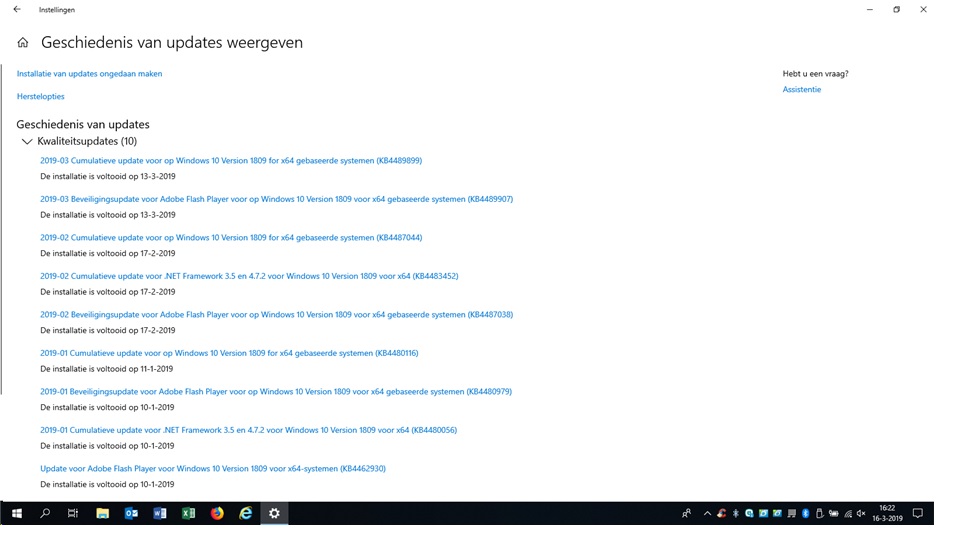Click the muted volume speaker icon
The height and width of the screenshot is (540, 960).
click(861, 514)
